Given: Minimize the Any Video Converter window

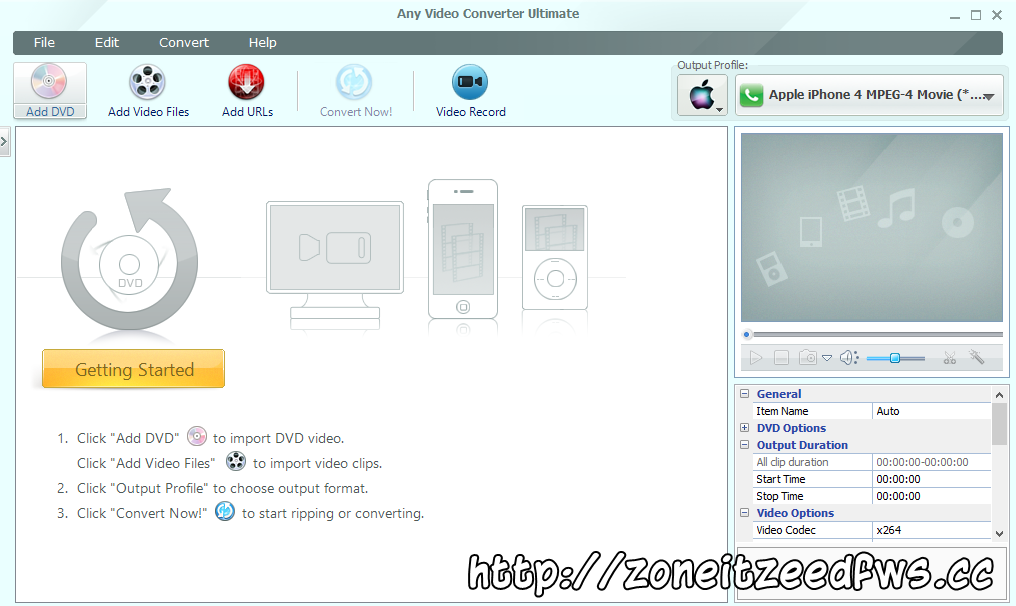Looking at the screenshot, I should pos(954,16).
